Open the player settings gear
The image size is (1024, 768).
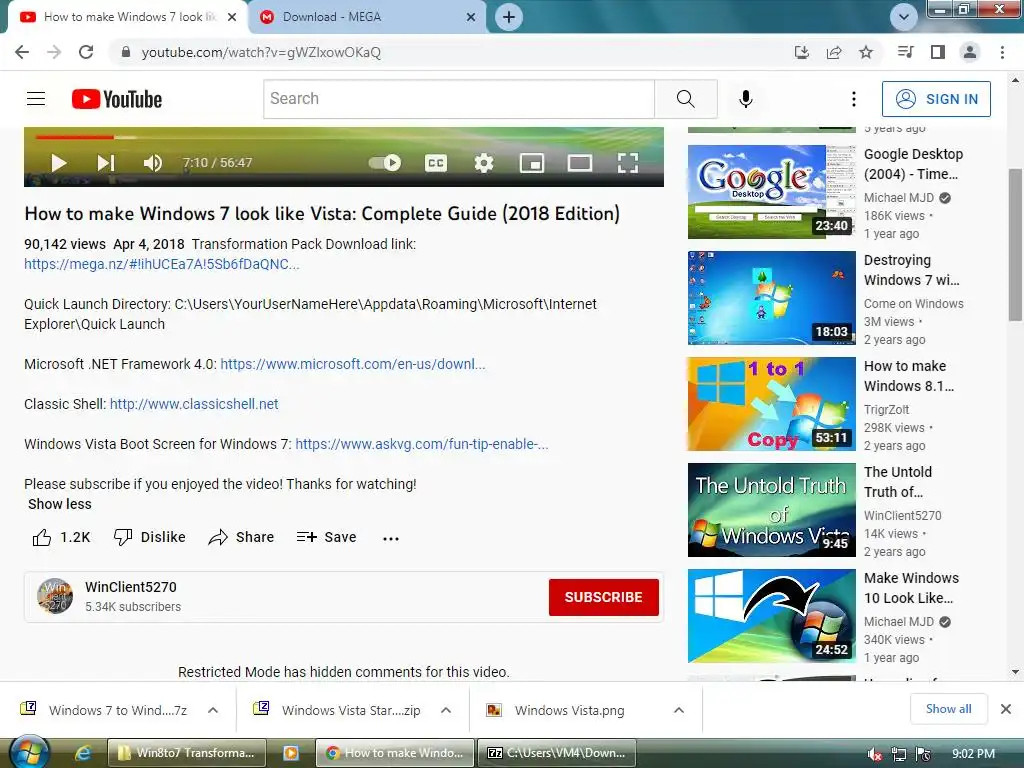[x=483, y=163]
